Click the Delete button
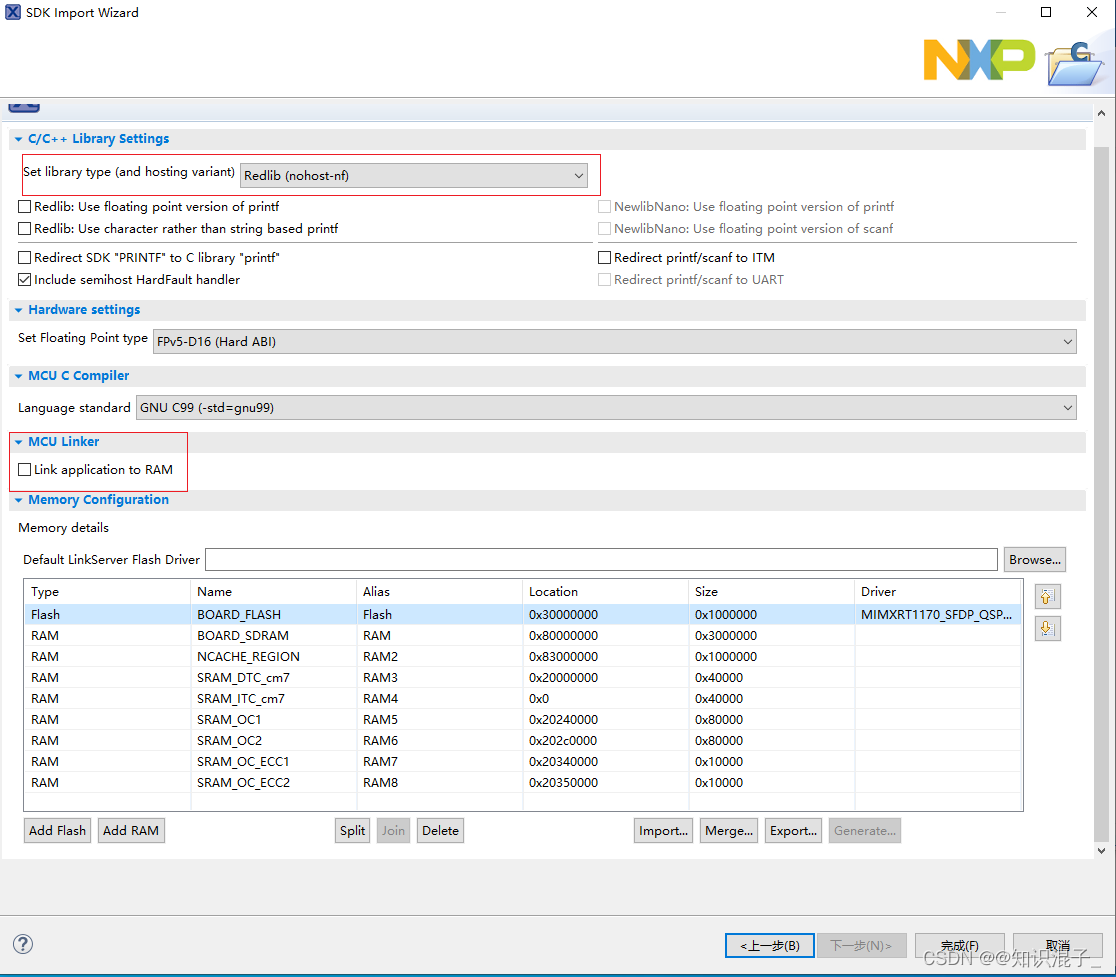This screenshot has width=1116, height=977. pos(441,830)
